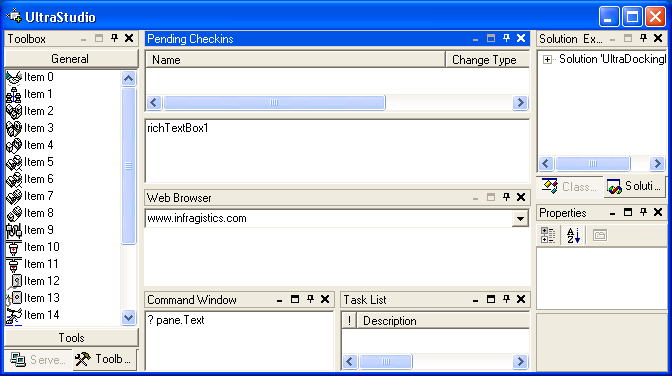Open the Tools toolbox group

tap(71, 338)
